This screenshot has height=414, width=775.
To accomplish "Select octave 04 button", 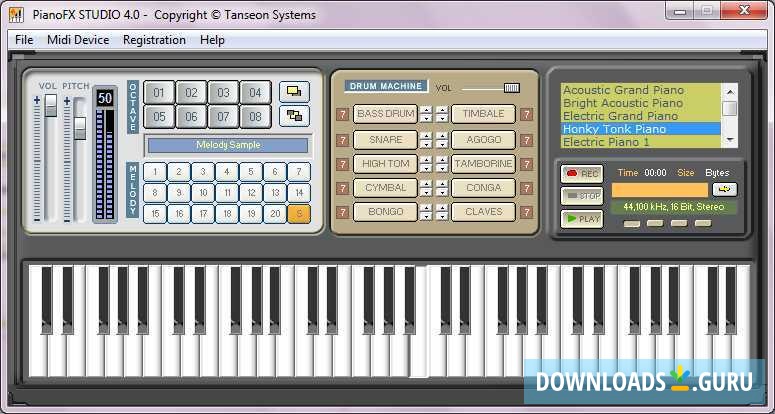I will pos(256,93).
